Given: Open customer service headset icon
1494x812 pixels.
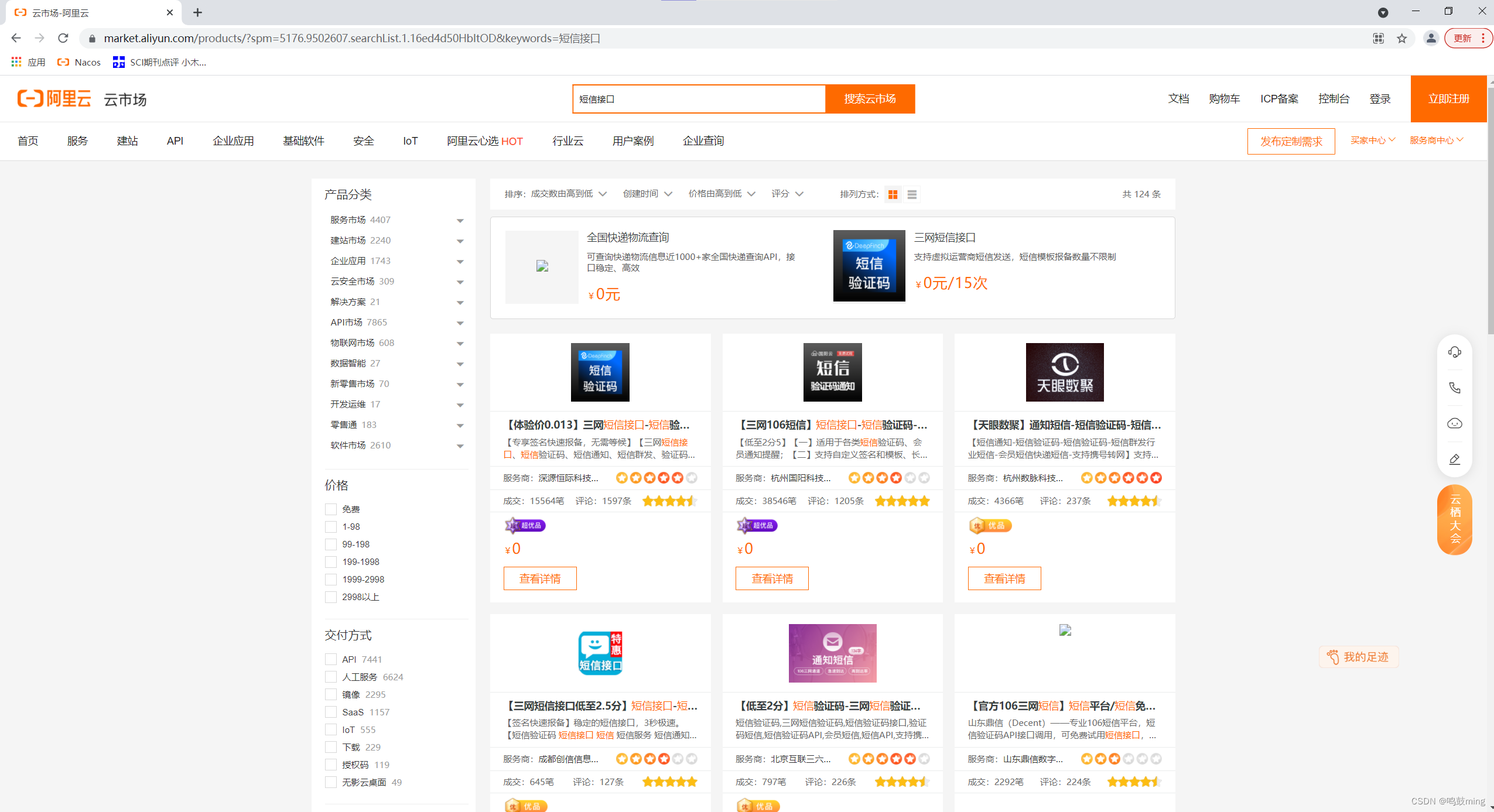Looking at the screenshot, I should pyautogui.click(x=1455, y=352).
